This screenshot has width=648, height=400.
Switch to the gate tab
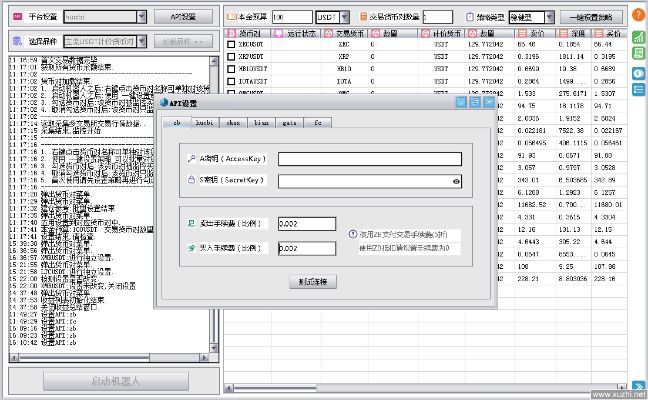click(289, 123)
